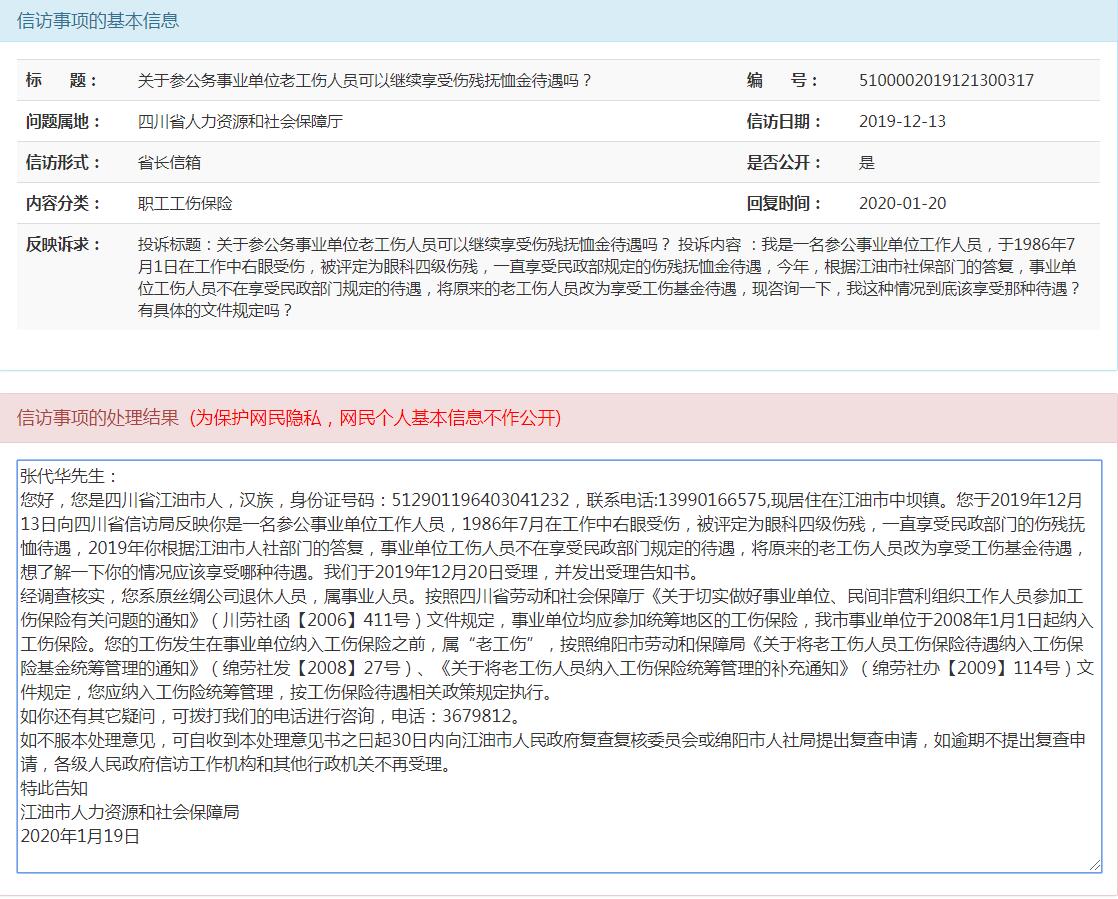Click inside the 处理结果 reply text area
The image size is (1118, 899).
560,850
